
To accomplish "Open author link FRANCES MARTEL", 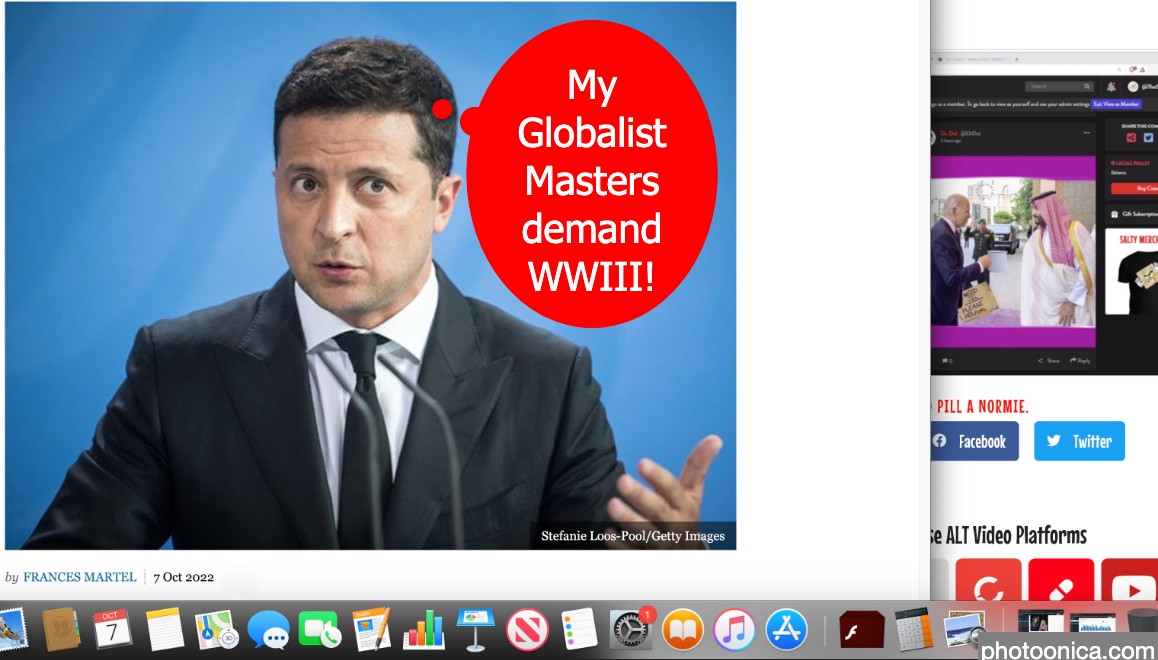I will point(80,577).
